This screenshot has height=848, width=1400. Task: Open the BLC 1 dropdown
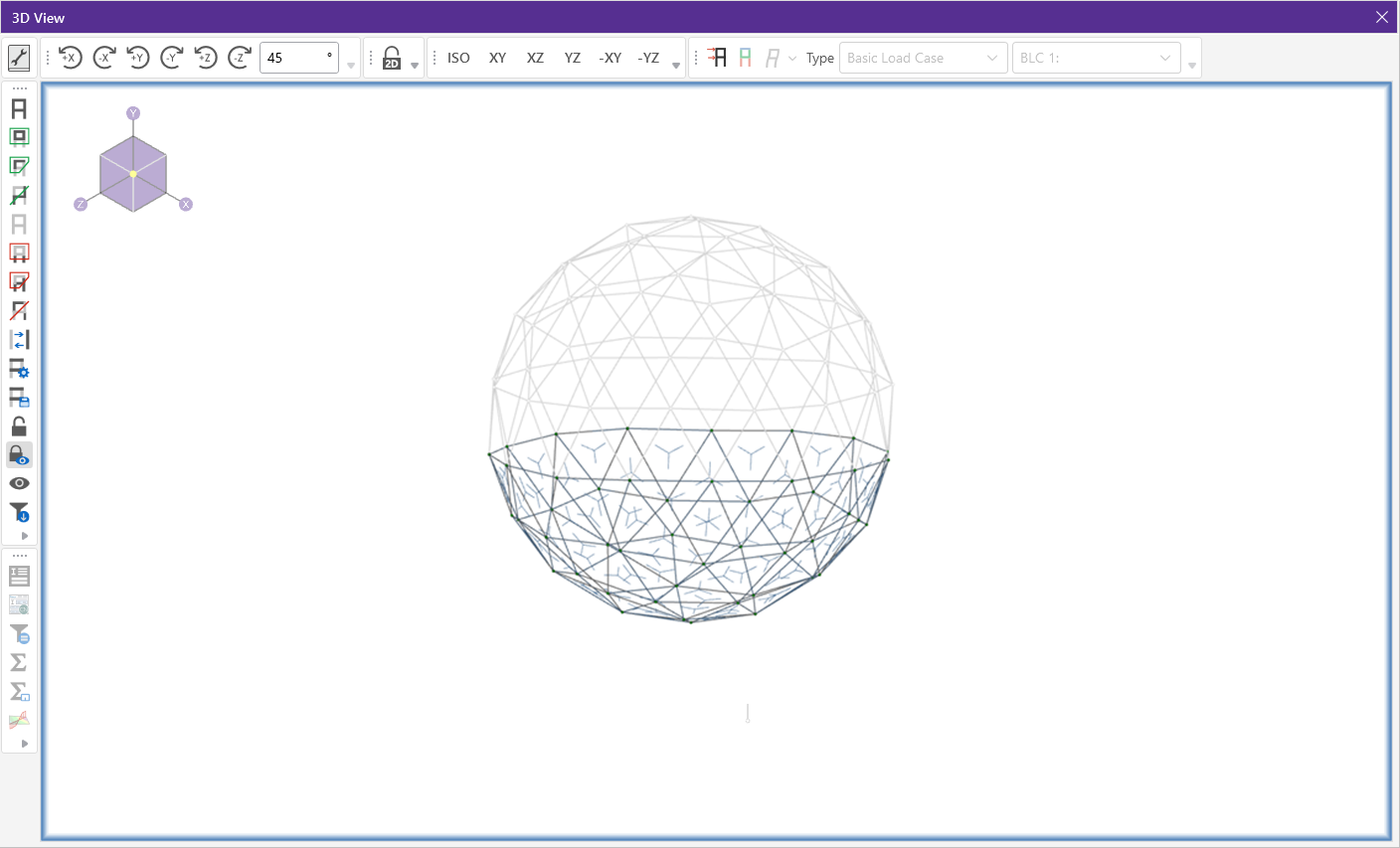1096,58
